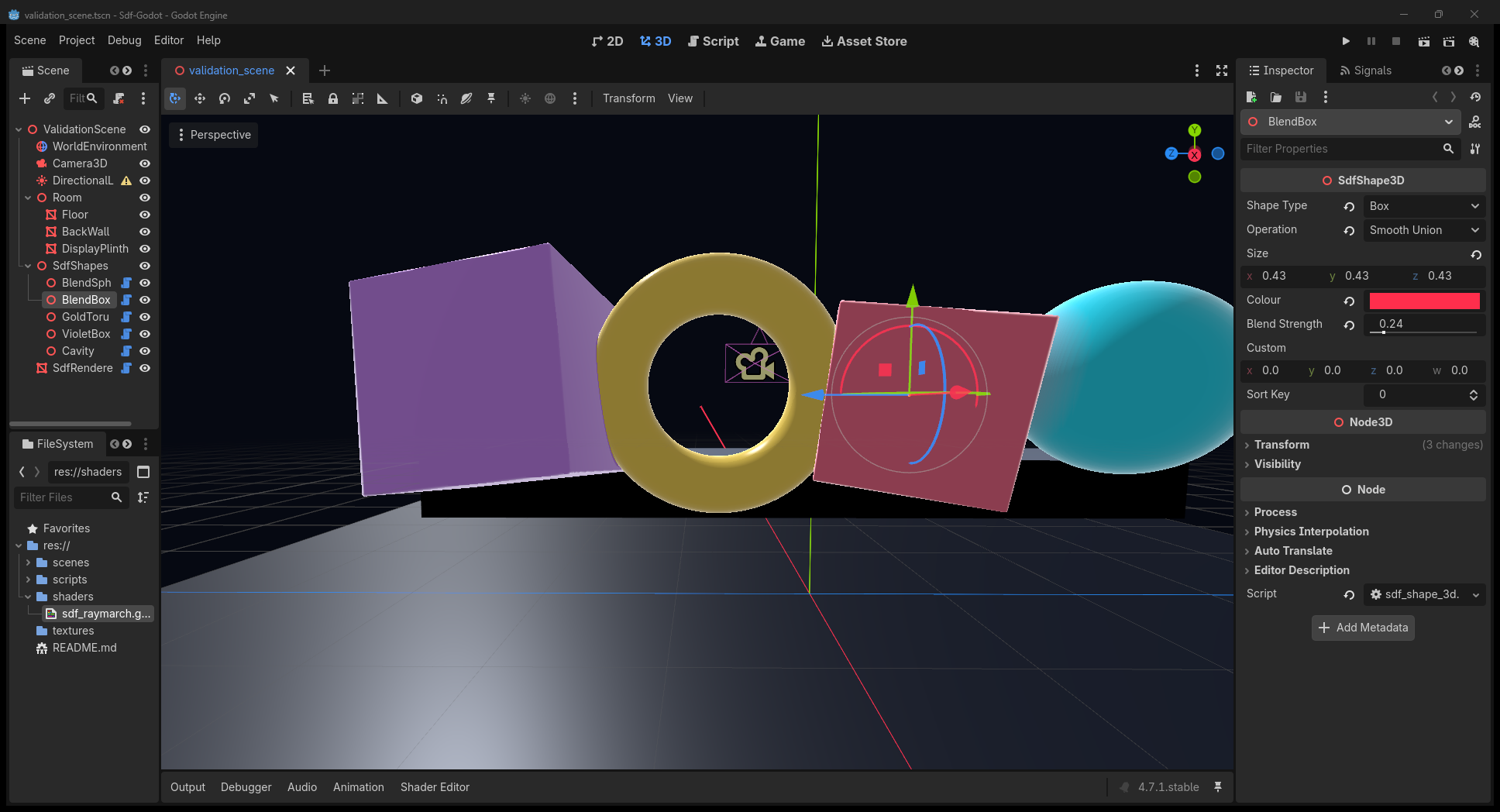Image resolution: width=1500 pixels, height=812 pixels.
Task: Hide the Floor node
Action: click(145, 215)
